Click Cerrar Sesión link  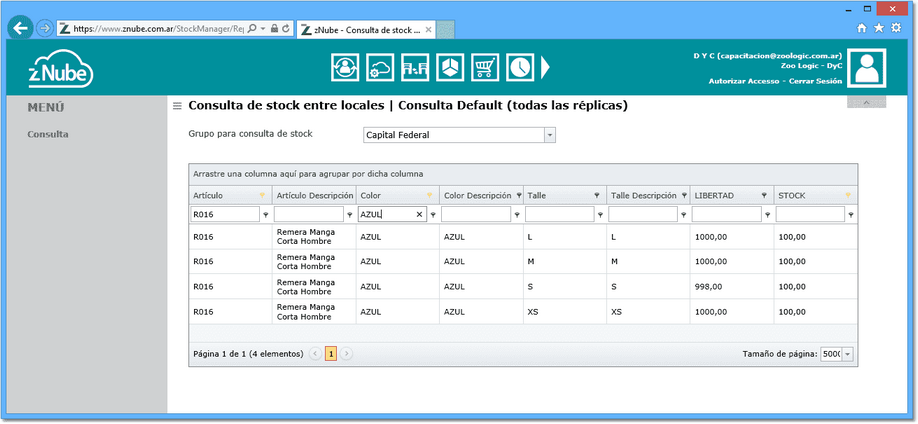tap(816, 81)
